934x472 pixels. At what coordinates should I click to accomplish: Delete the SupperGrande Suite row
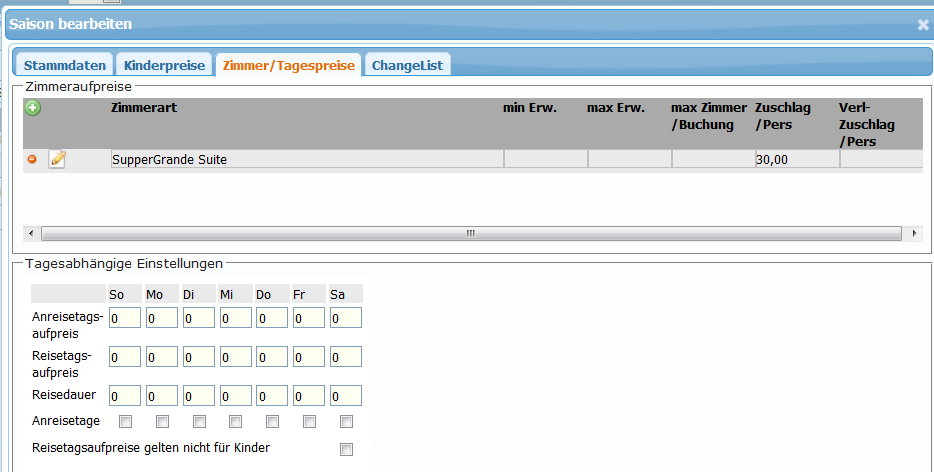click(x=32, y=159)
